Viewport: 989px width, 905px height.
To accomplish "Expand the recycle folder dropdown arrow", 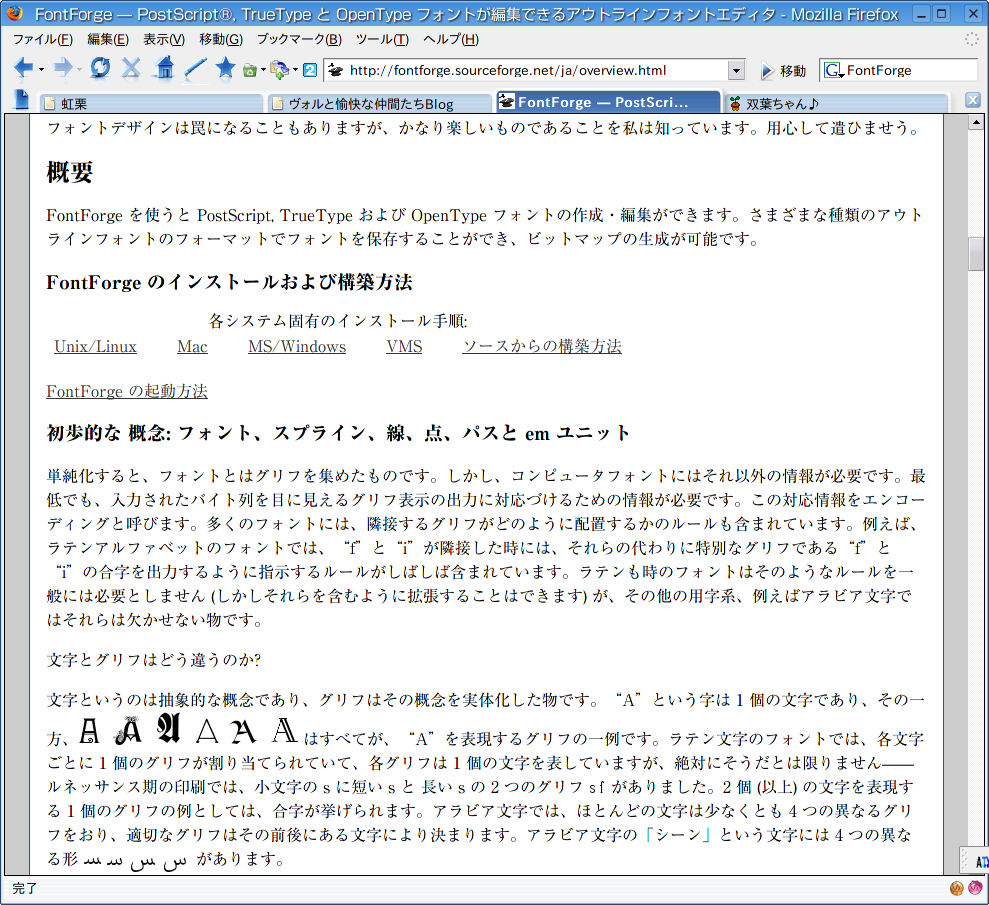I will (262, 70).
